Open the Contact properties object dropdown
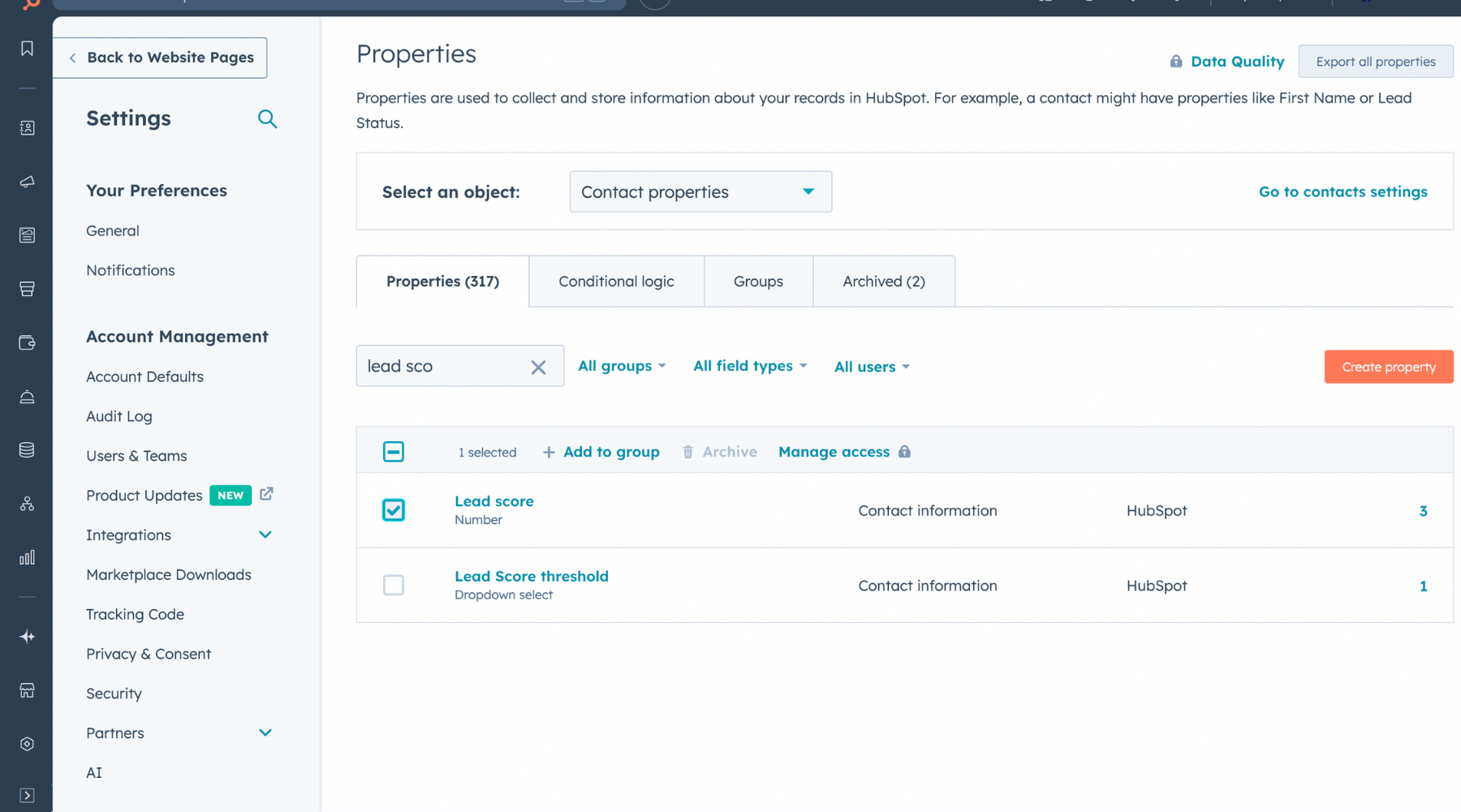This screenshot has height=812, width=1461. [x=700, y=191]
